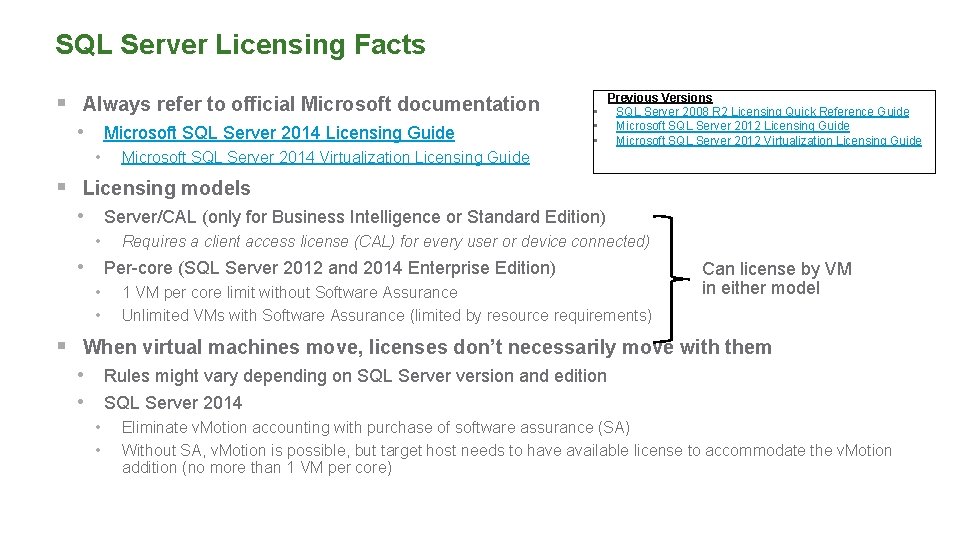Image resolution: width=960 pixels, height=540 pixels.
Task: Click 'Can license by VM in either model' note
Action: click(x=776, y=278)
